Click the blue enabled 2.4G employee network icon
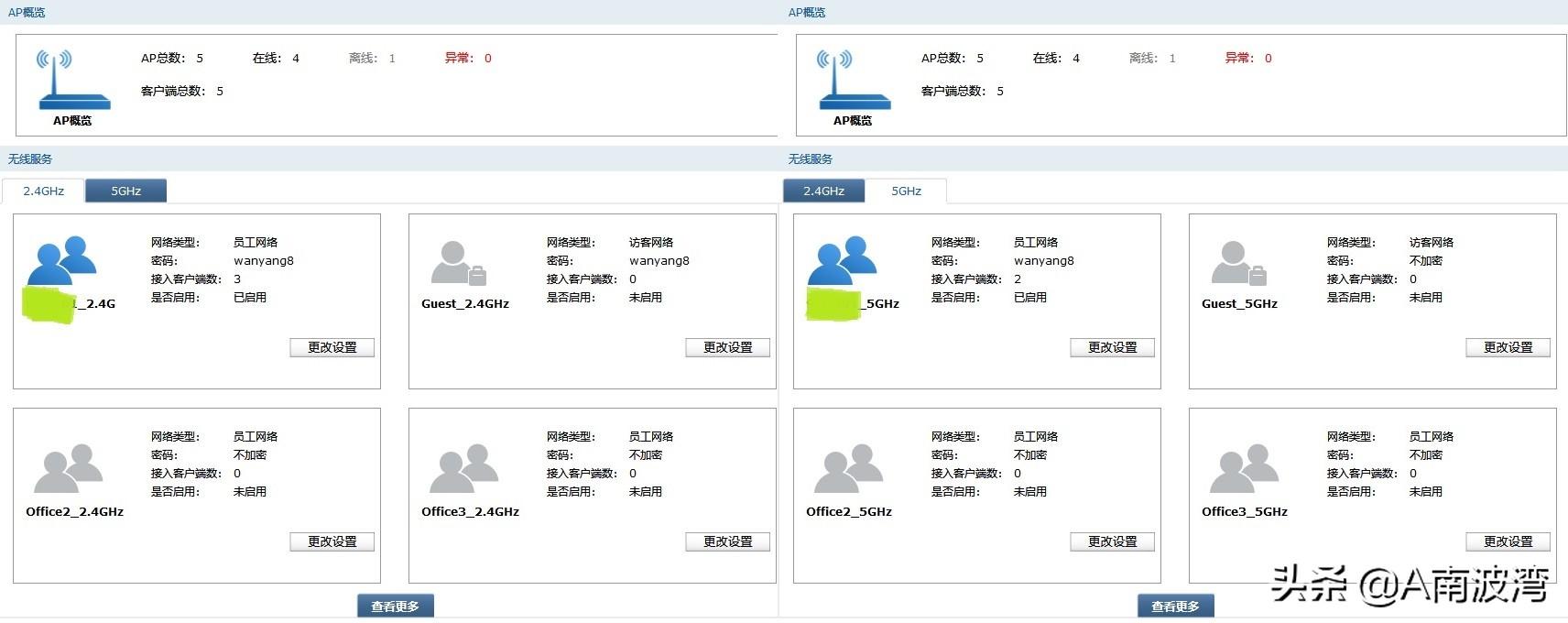The image size is (1568, 623). coord(61,262)
